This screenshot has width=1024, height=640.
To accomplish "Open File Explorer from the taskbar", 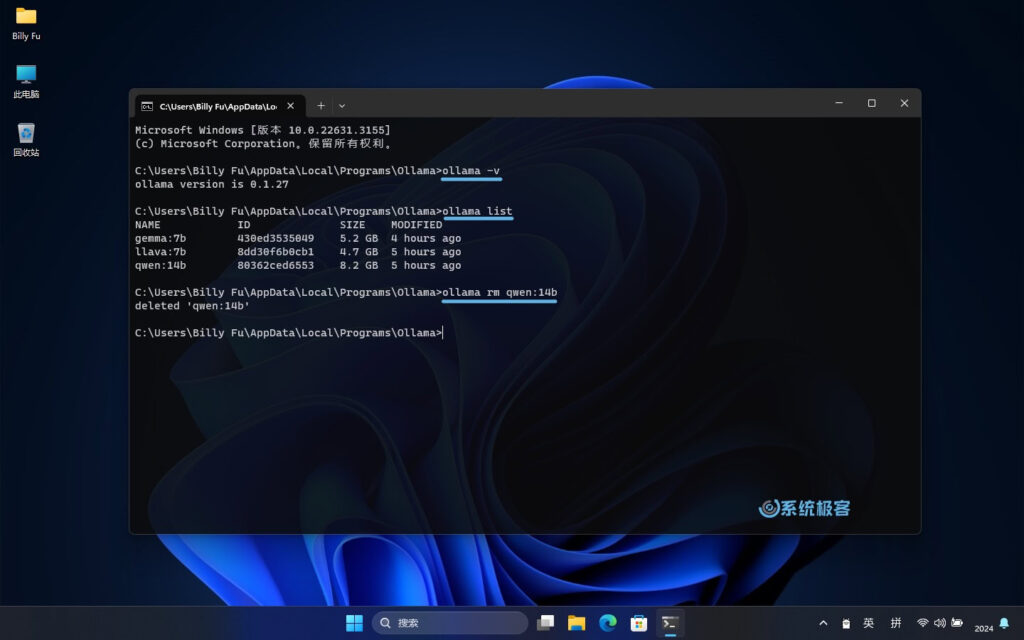I will tap(578, 622).
